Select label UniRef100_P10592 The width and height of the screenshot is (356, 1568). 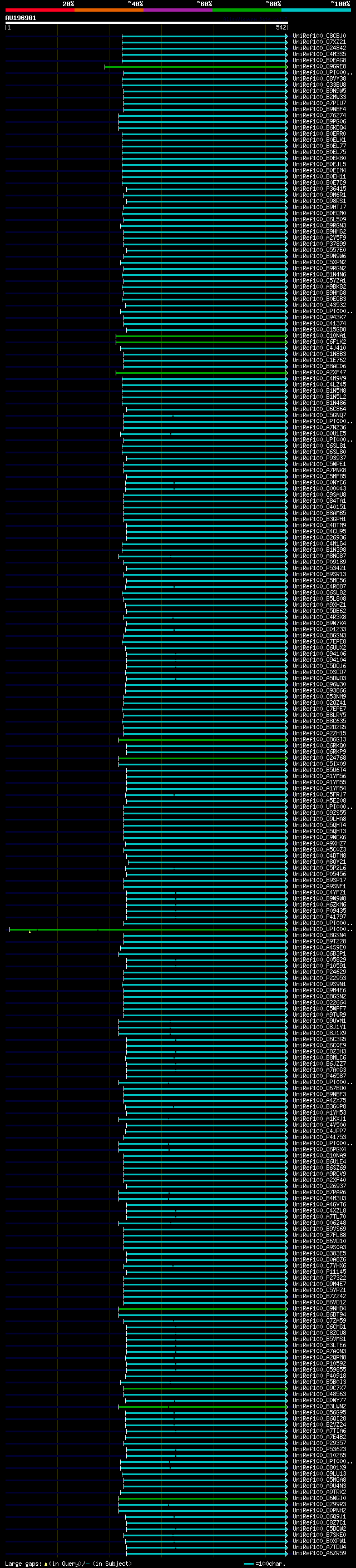319,1364
